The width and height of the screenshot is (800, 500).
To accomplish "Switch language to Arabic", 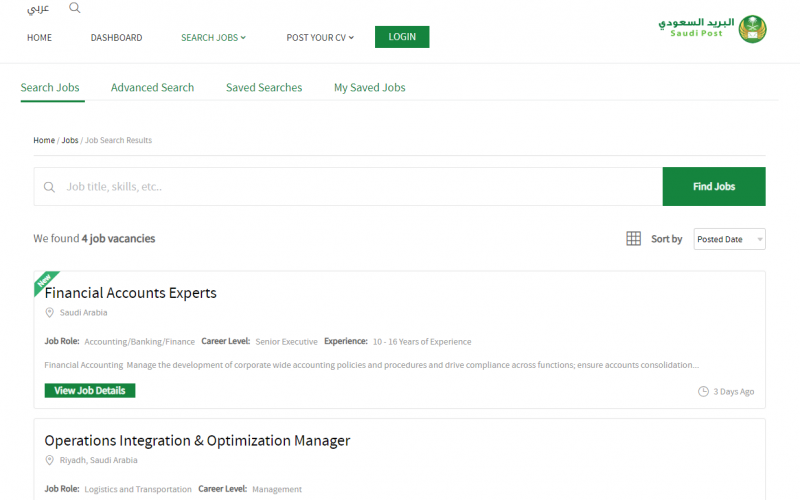I will pyautogui.click(x=38, y=8).
